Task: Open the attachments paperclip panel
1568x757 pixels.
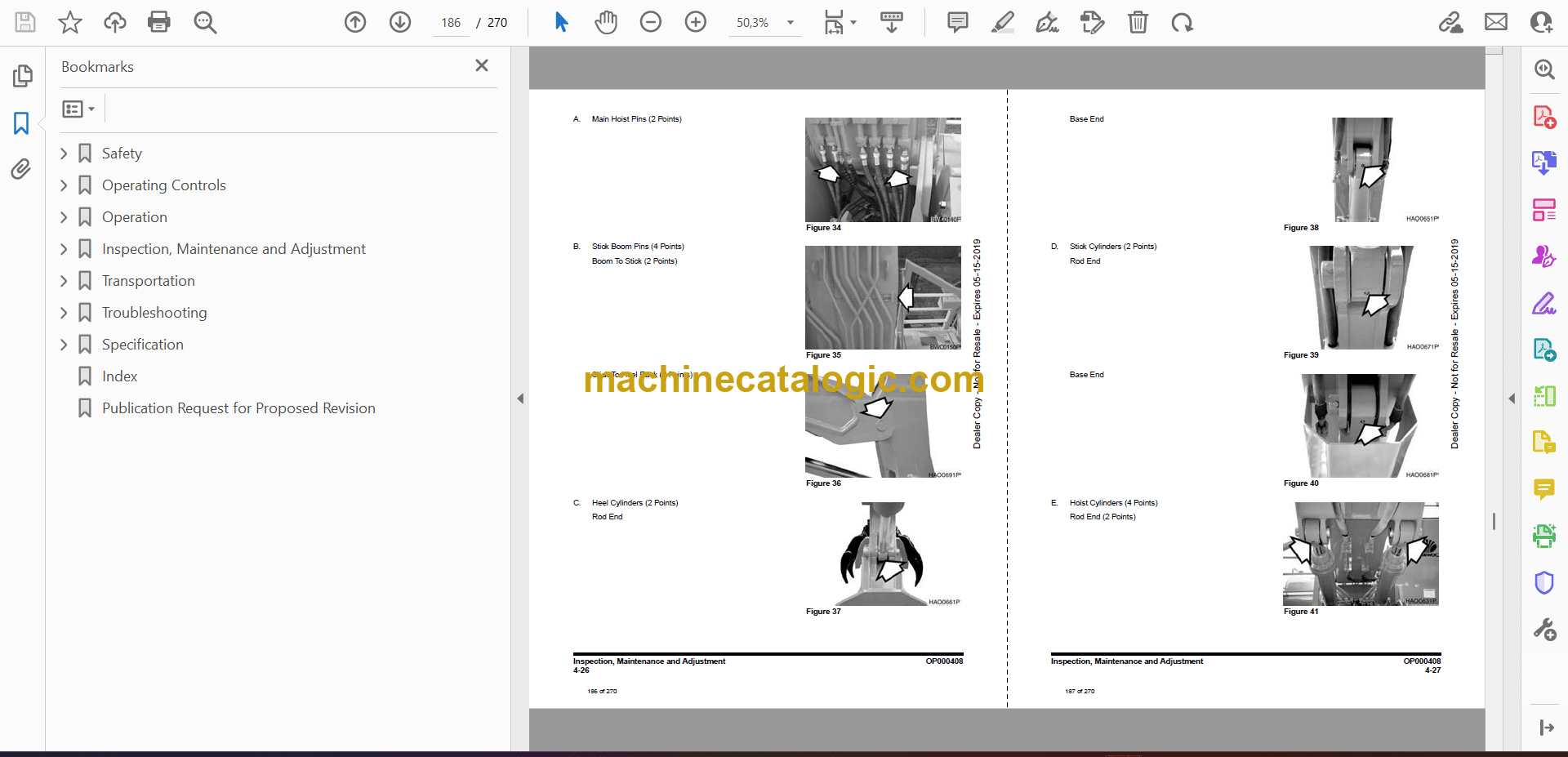Action: click(x=21, y=169)
